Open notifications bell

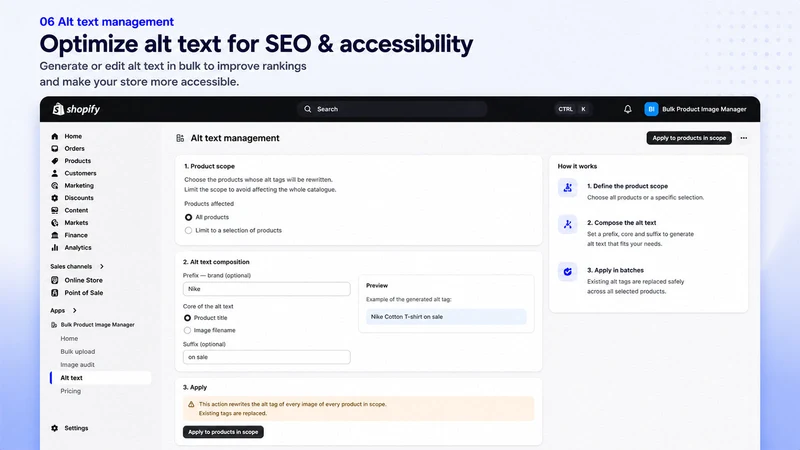point(628,109)
